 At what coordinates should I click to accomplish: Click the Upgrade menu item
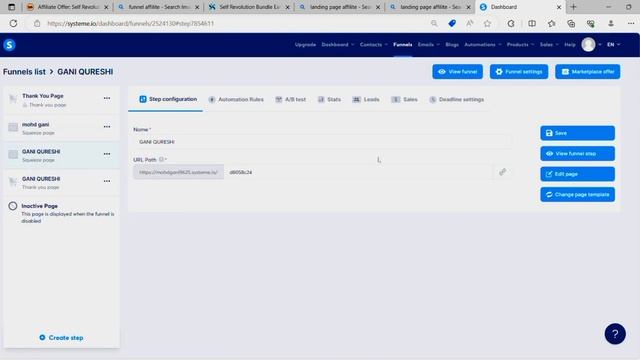click(305, 44)
